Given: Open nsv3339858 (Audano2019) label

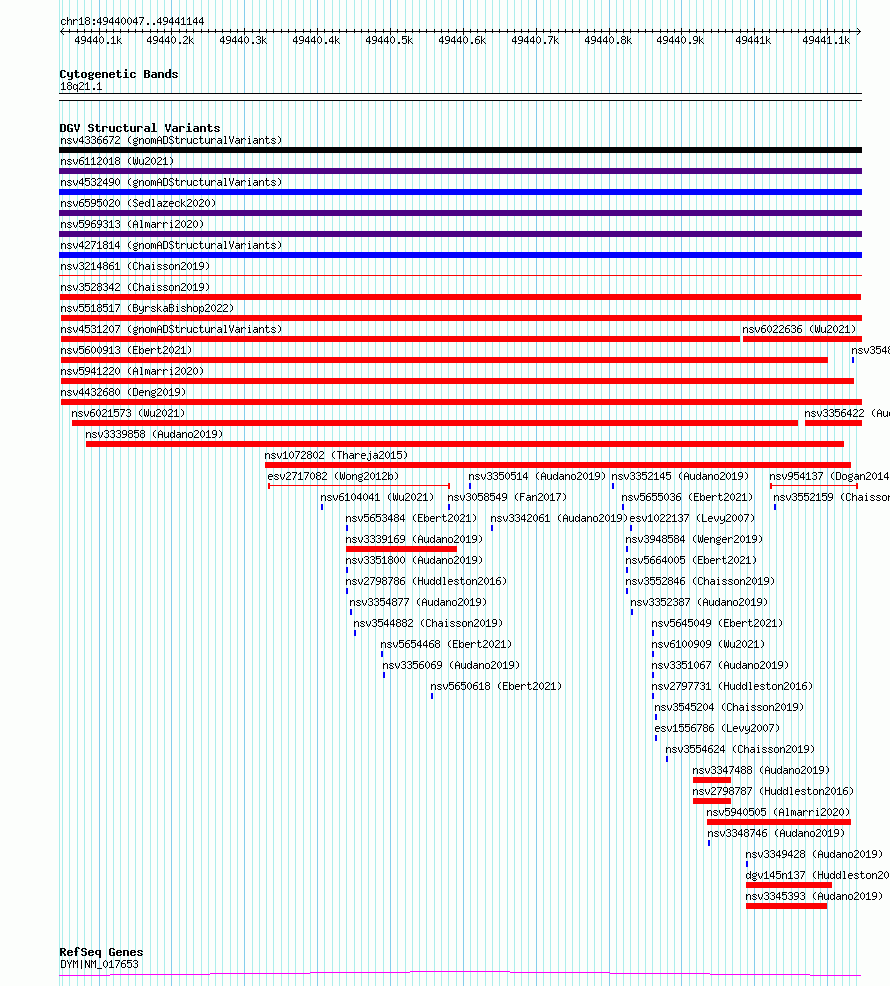Looking at the screenshot, I should (x=154, y=435).
